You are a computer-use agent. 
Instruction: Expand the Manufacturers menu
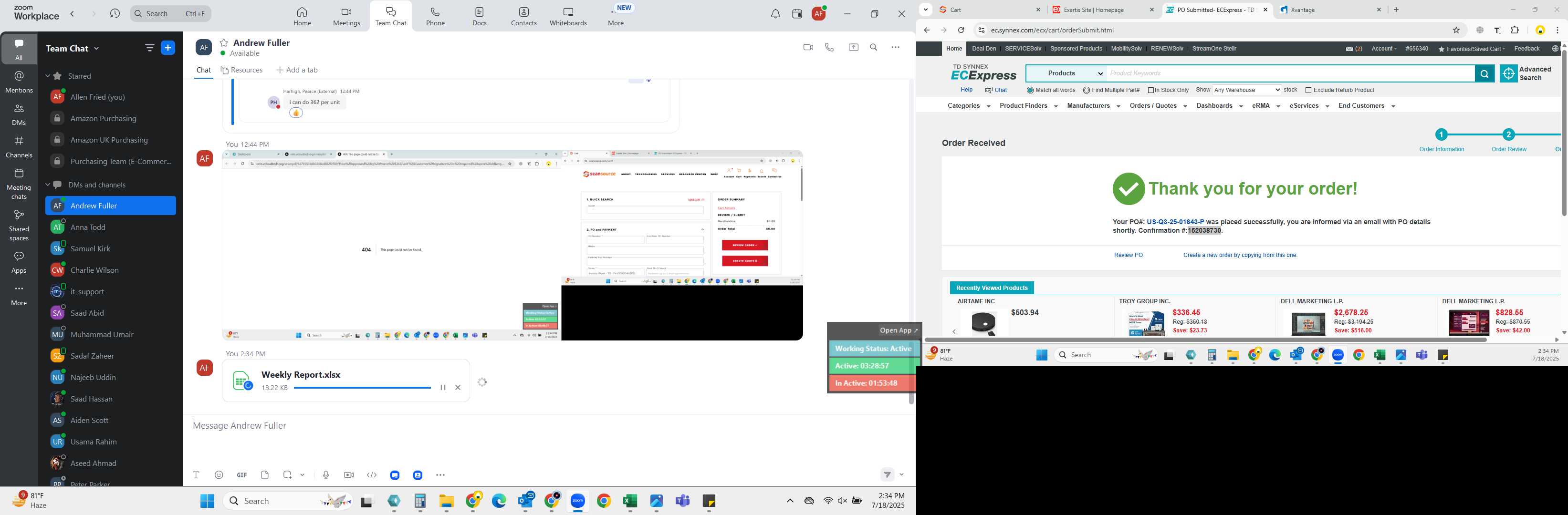(x=1093, y=106)
